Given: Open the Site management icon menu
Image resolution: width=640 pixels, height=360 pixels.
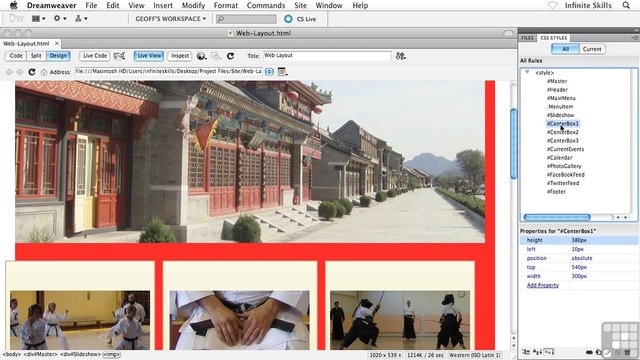Looking at the screenshot, I should [x=81, y=18].
